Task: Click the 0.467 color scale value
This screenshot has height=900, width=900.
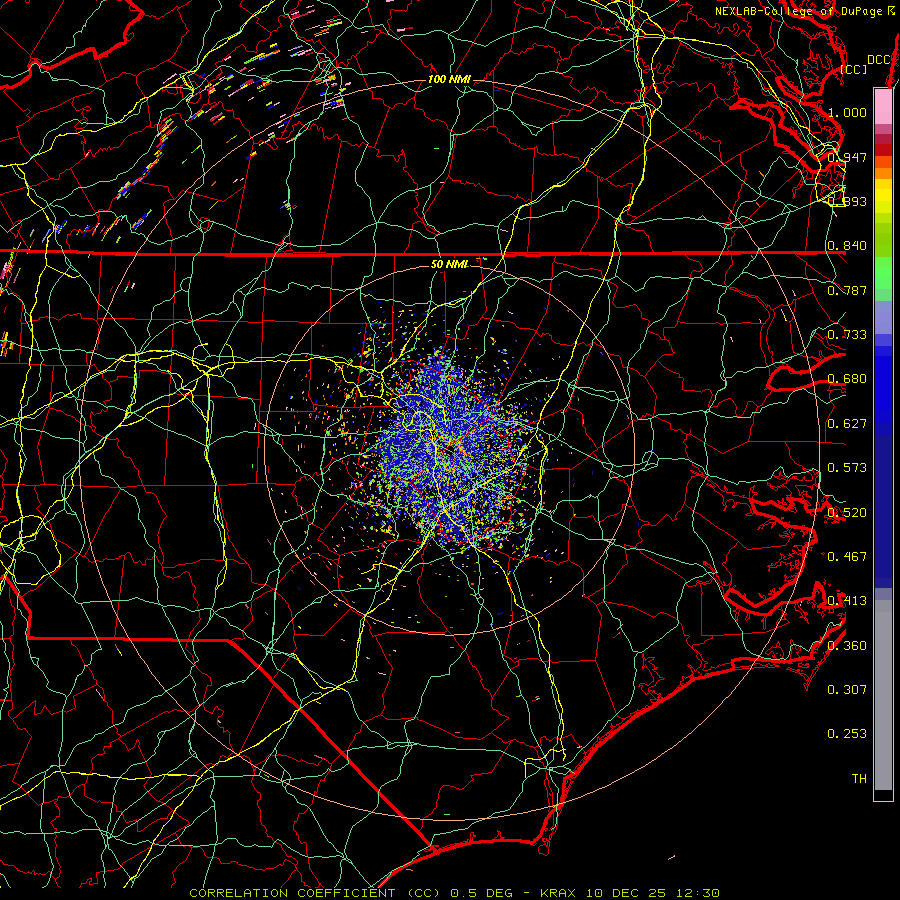Action: [x=847, y=557]
